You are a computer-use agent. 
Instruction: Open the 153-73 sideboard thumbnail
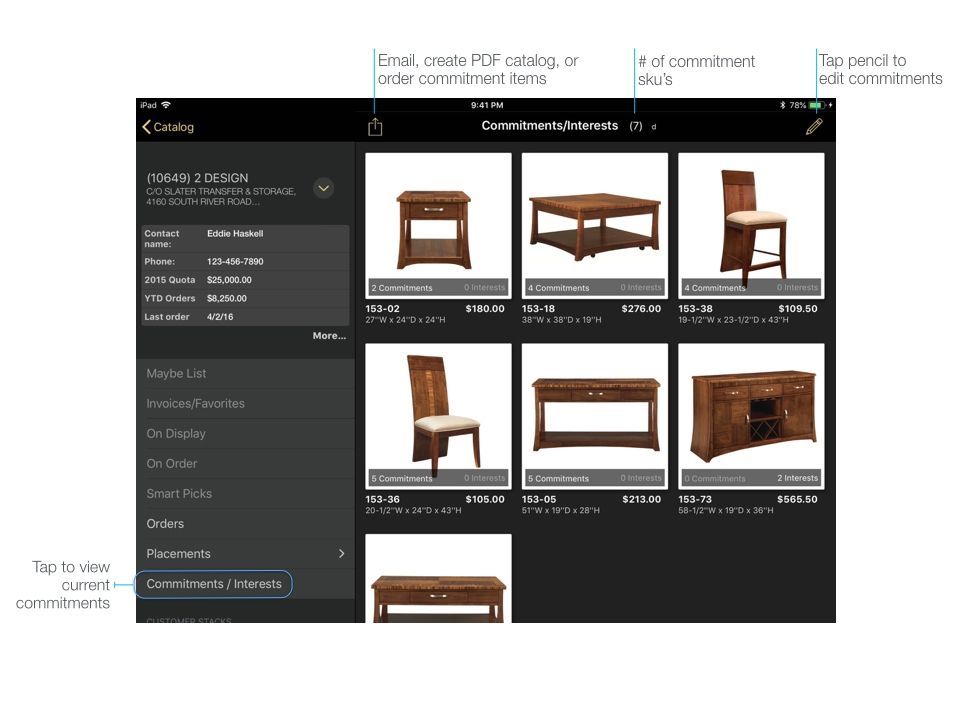pos(751,416)
